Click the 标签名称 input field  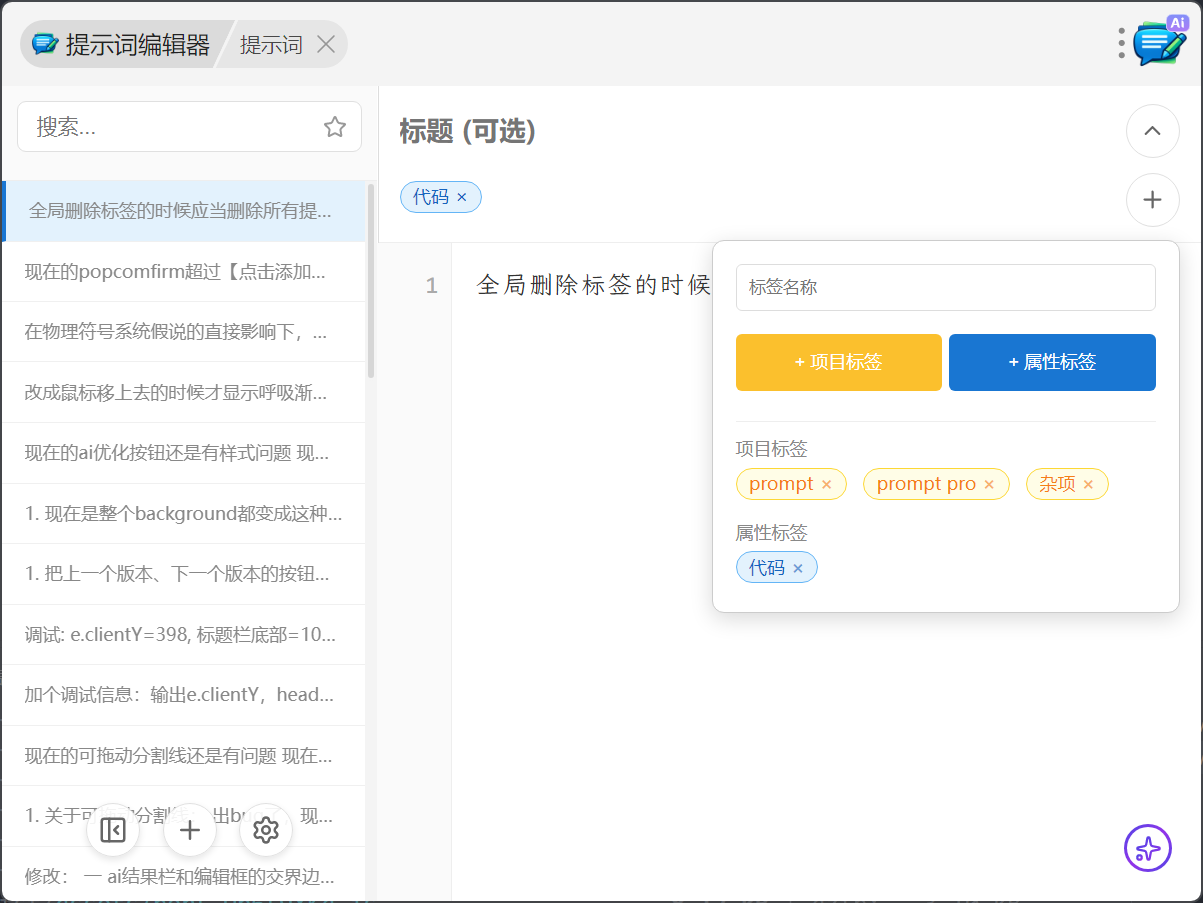[x=945, y=287]
